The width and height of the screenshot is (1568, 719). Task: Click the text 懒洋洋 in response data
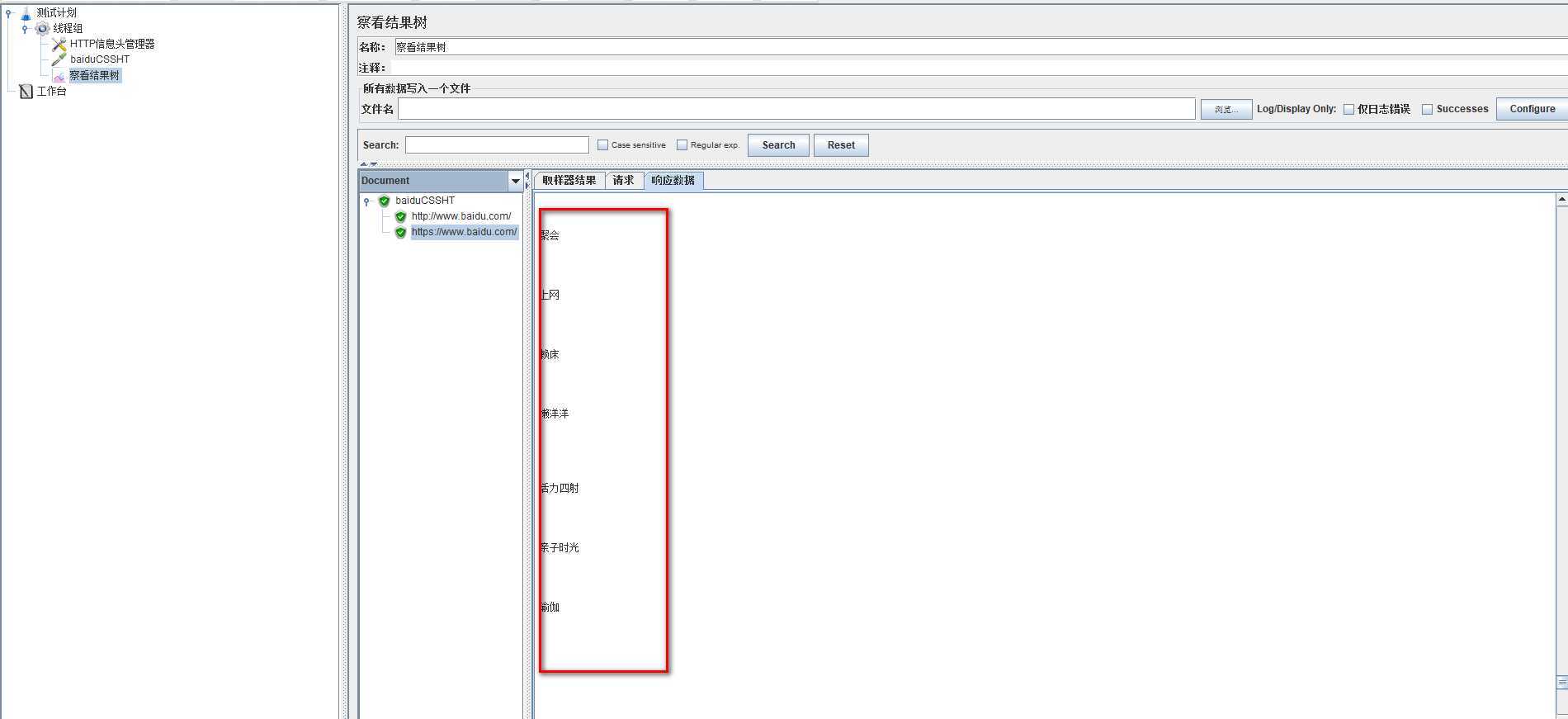[x=555, y=414]
